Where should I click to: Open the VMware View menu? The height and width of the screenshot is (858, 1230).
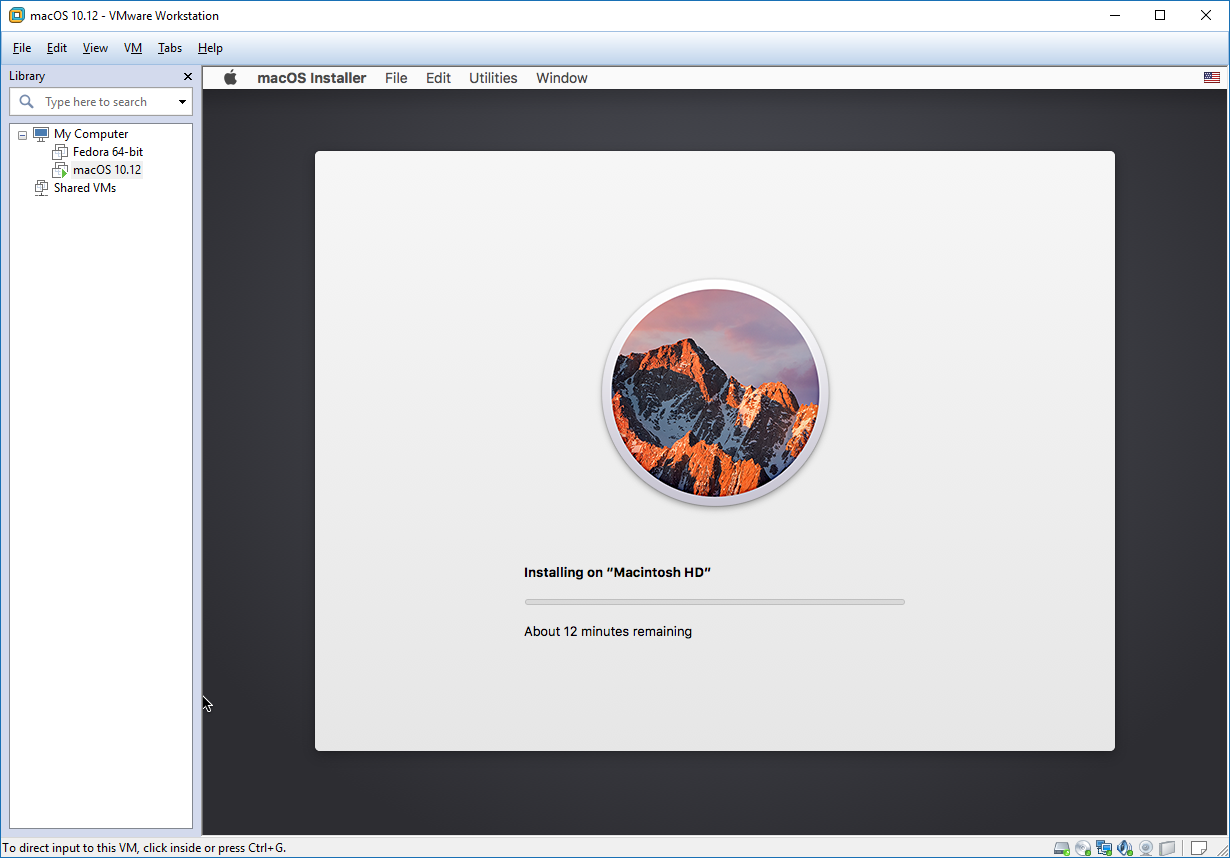pos(95,48)
